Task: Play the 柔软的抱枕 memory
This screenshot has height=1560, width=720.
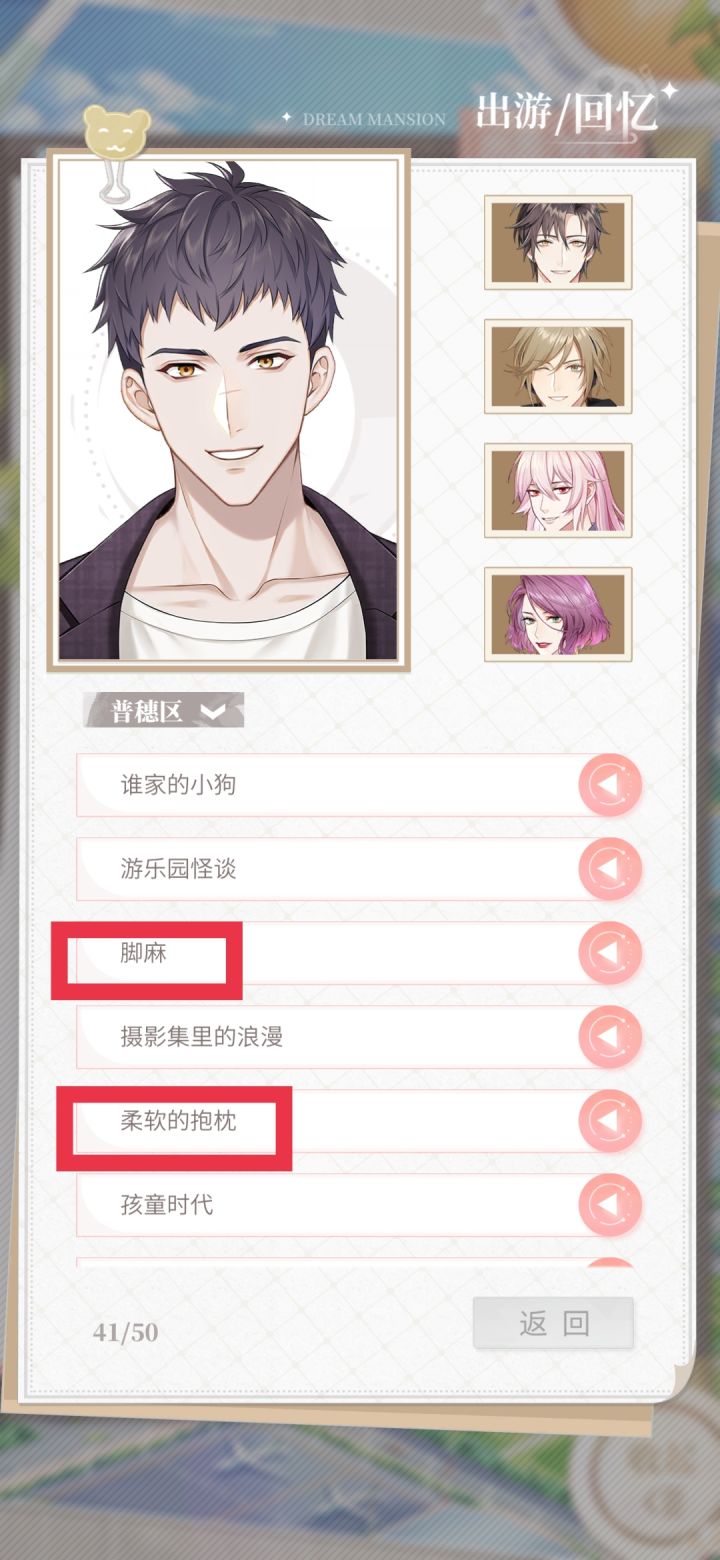Action: (609, 1121)
